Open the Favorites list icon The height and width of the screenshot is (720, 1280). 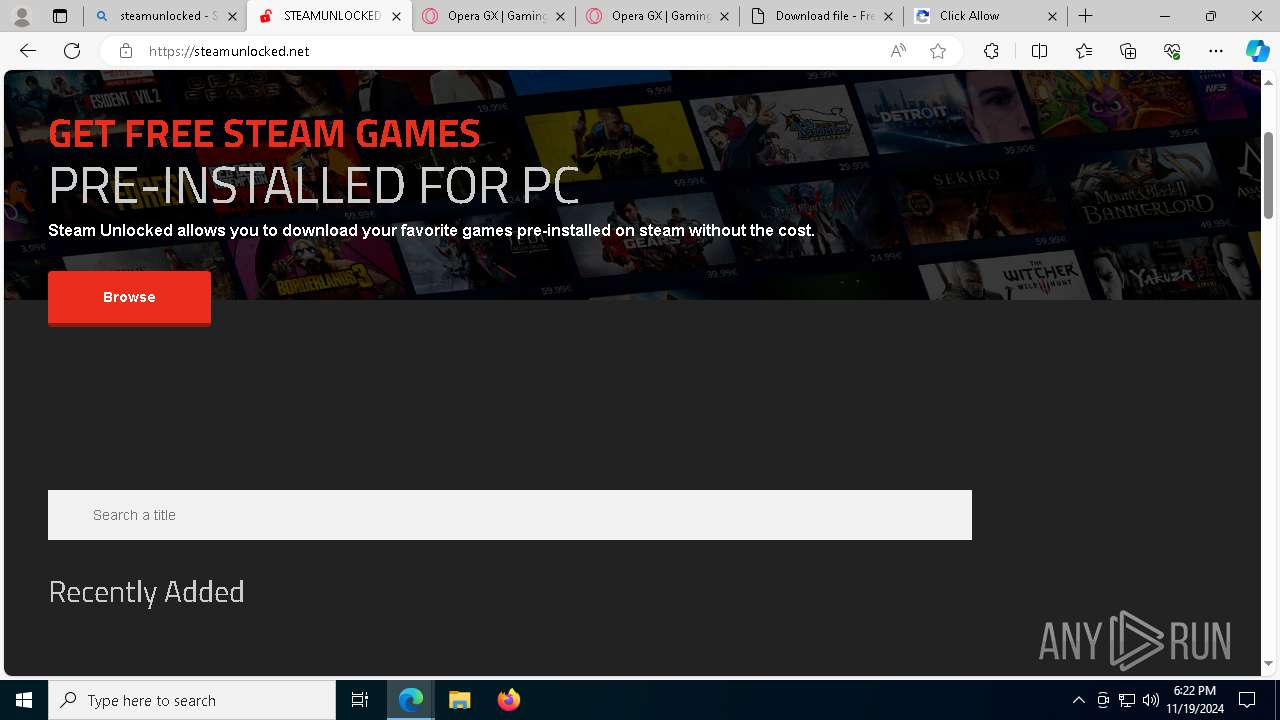coord(1084,51)
